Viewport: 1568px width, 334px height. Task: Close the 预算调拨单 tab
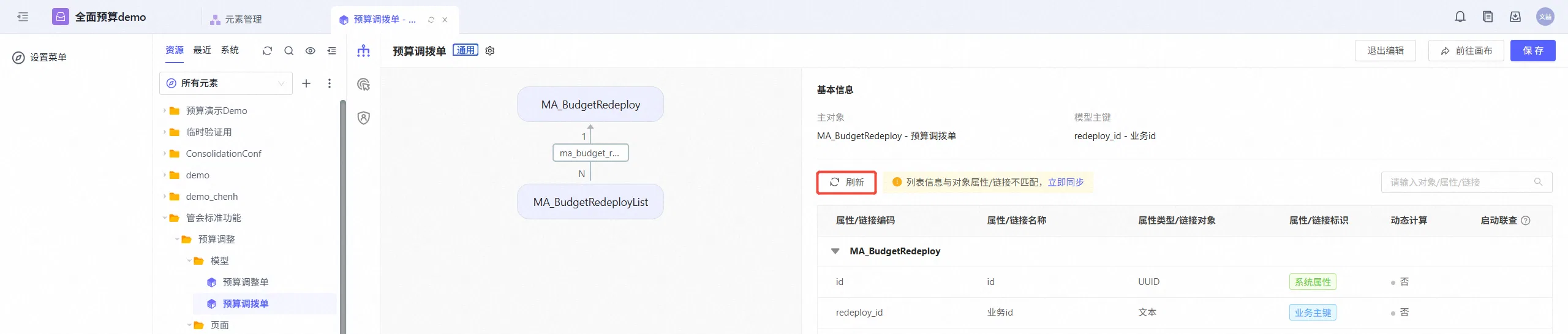click(x=445, y=20)
